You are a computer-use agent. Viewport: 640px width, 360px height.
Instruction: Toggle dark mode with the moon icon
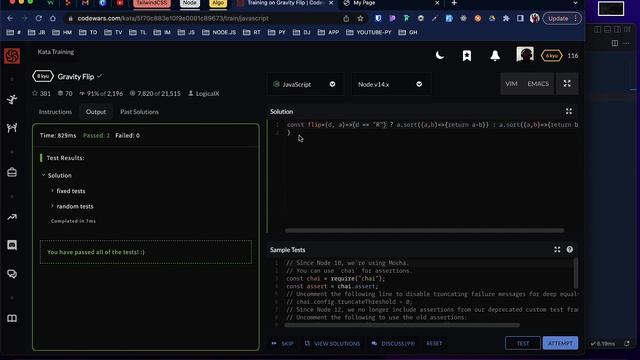[440, 56]
